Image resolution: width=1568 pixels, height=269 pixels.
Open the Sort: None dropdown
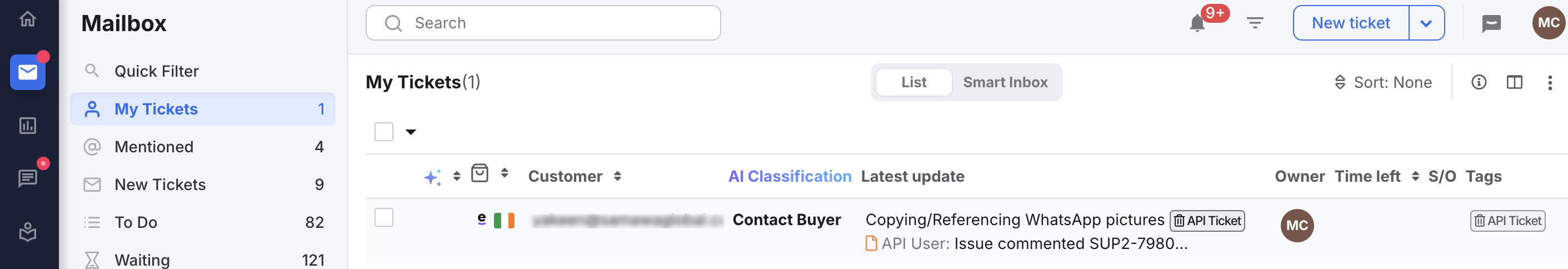click(1382, 82)
